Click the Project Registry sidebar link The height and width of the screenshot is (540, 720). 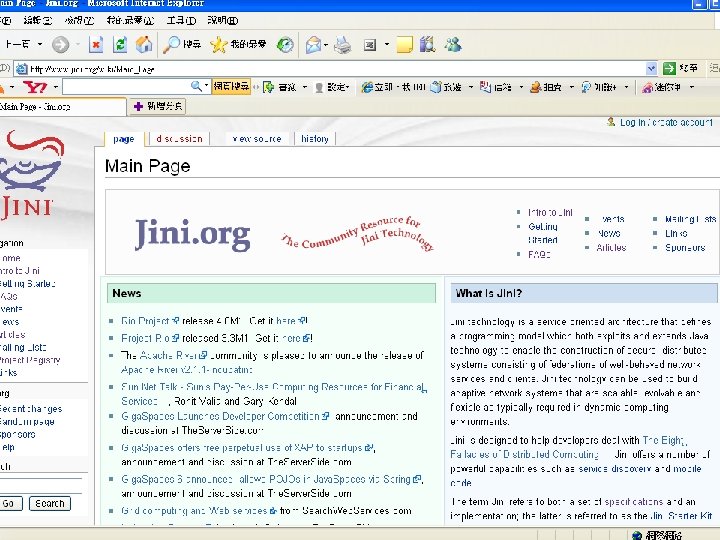pos(30,360)
